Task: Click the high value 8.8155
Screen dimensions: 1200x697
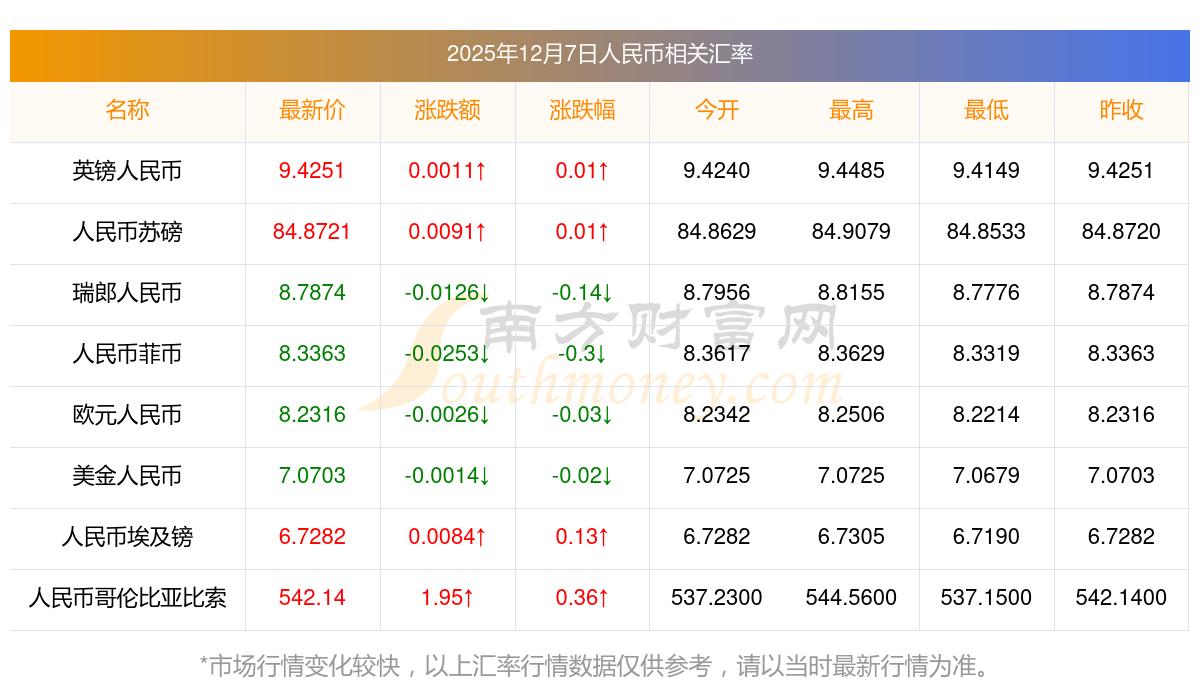Action: click(851, 293)
